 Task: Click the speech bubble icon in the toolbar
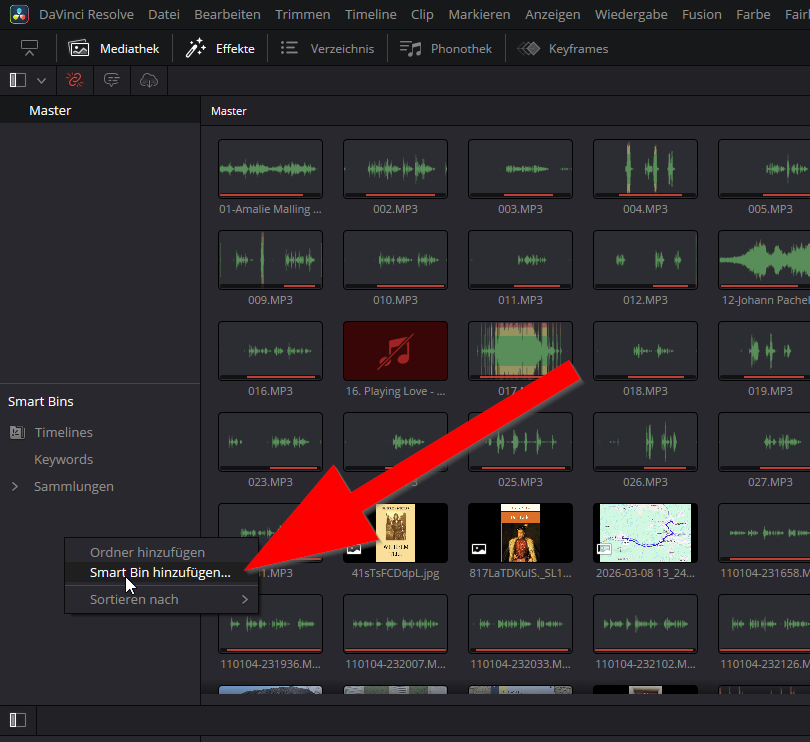(x=111, y=80)
